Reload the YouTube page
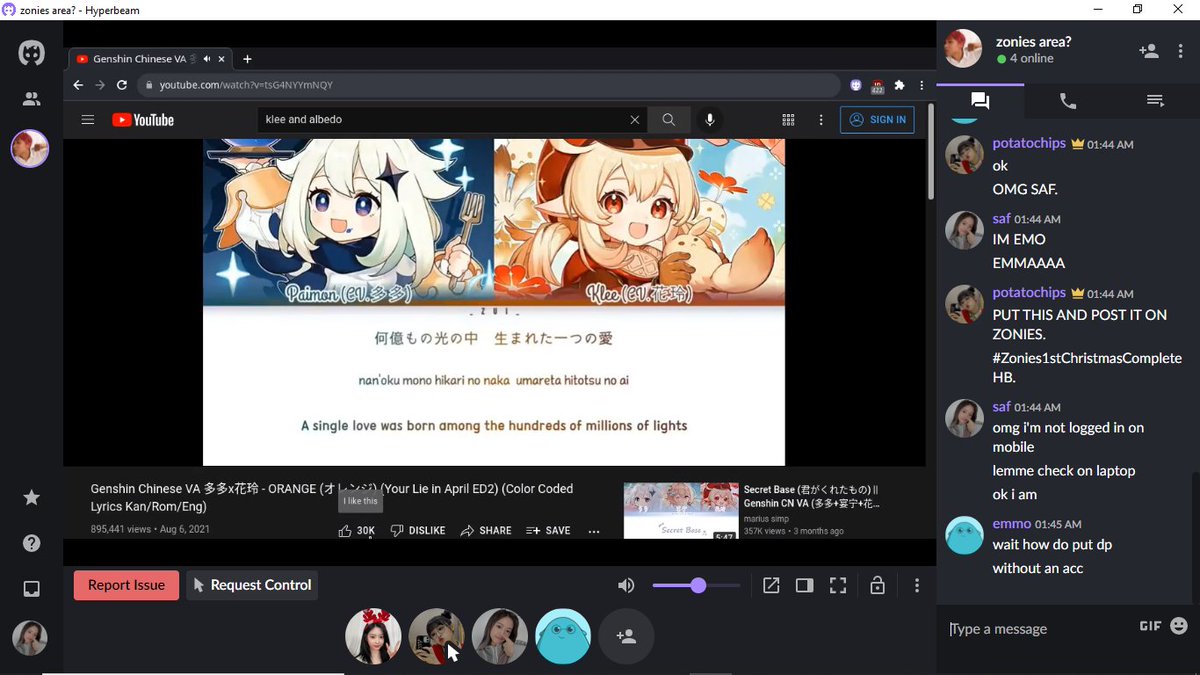 (122, 85)
